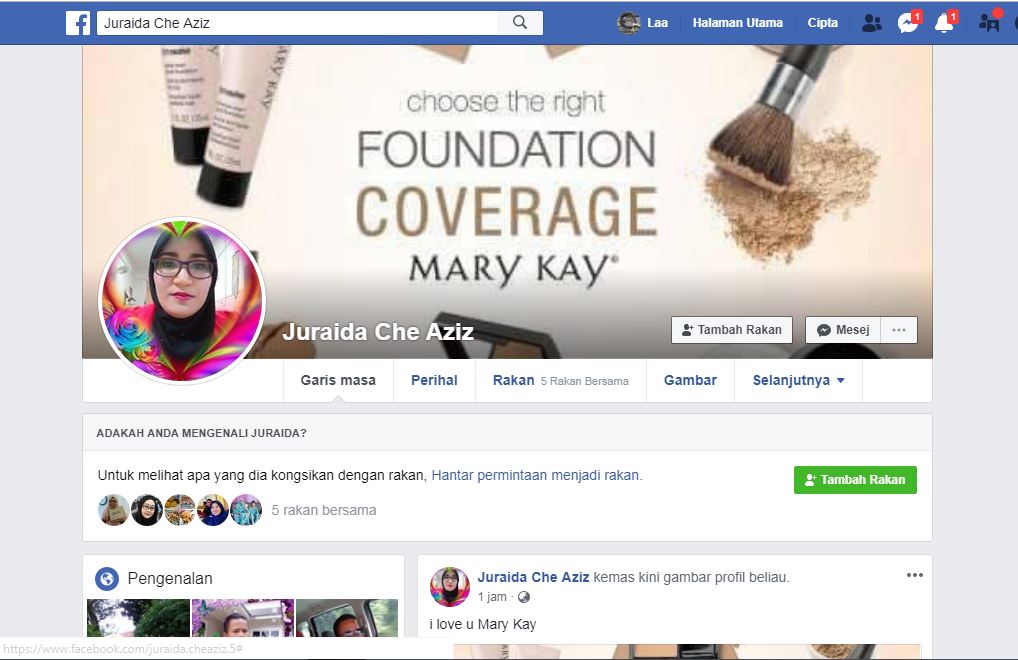Open the friend requests icon
Image resolution: width=1018 pixels, height=660 pixels.
(871, 23)
